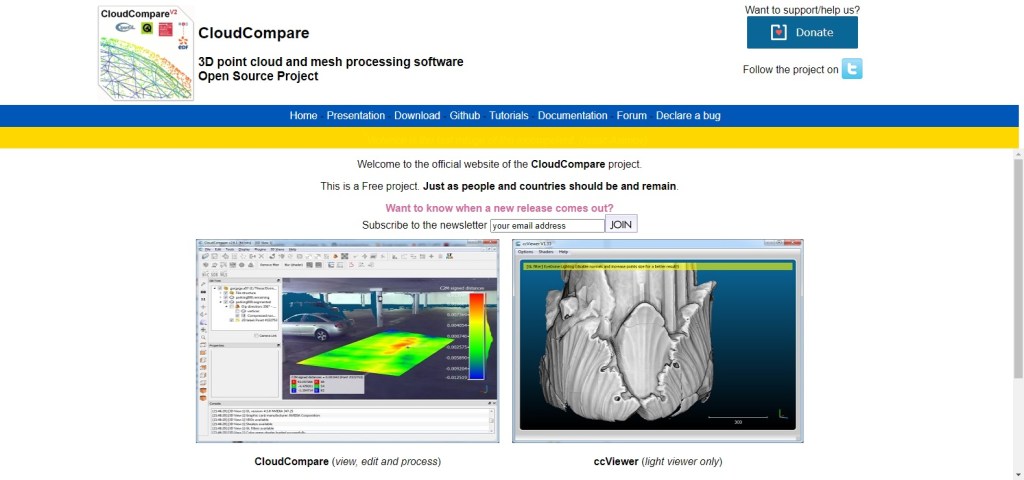1024x480 pixels.
Task: Open the Presentation menu item
Action: tap(355, 116)
